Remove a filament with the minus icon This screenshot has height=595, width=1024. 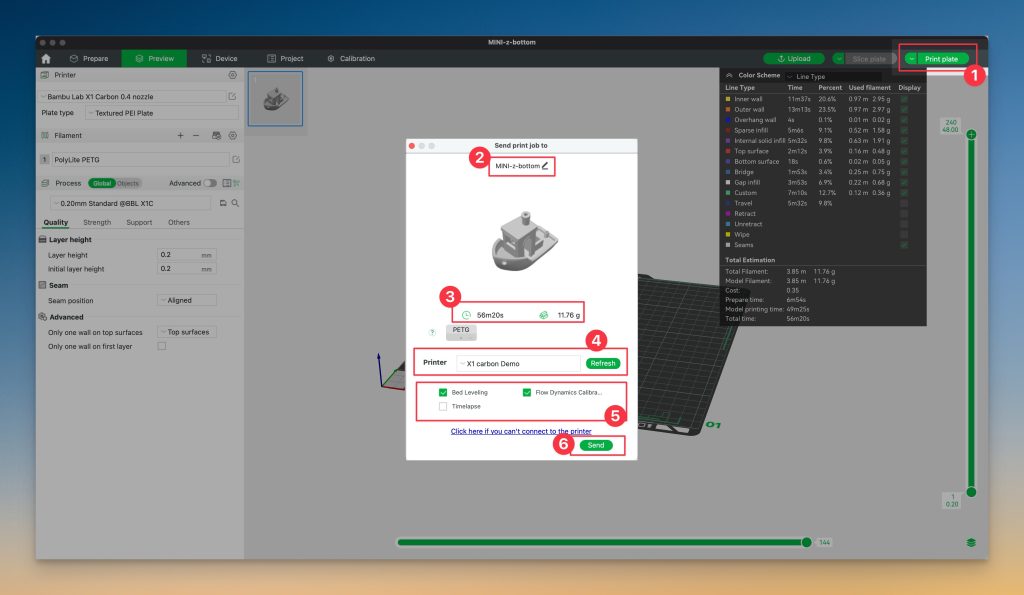coord(196,135)
